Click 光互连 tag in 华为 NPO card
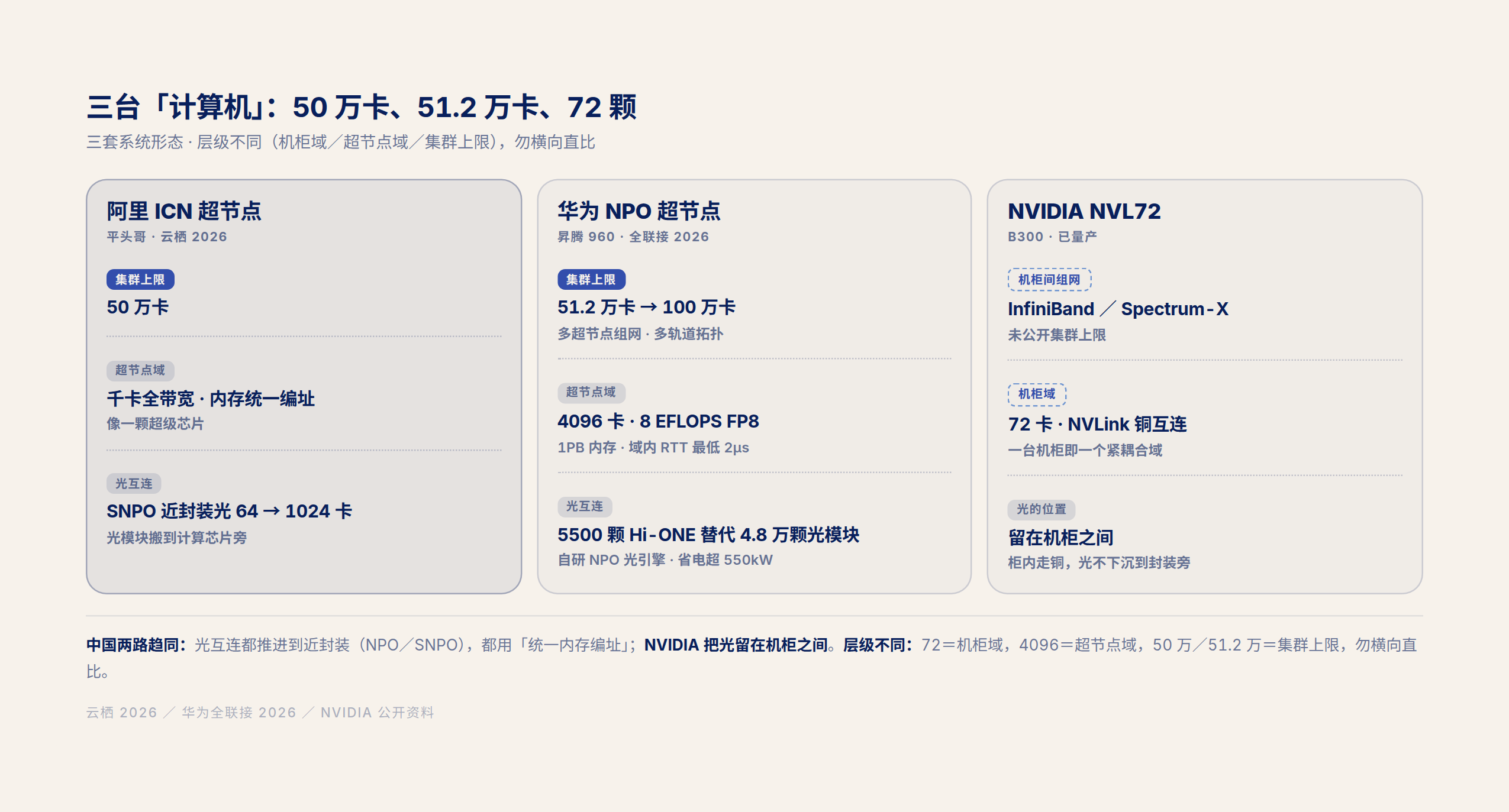 pos(585,506)
